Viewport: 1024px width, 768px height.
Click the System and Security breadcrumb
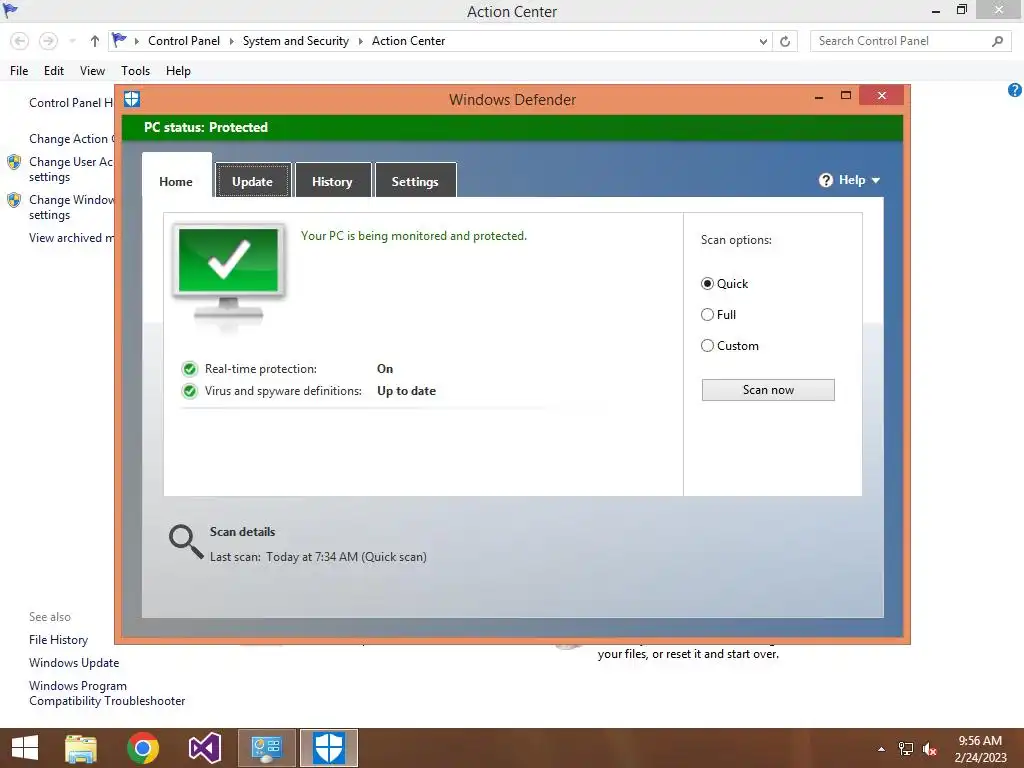pos(296,41)
